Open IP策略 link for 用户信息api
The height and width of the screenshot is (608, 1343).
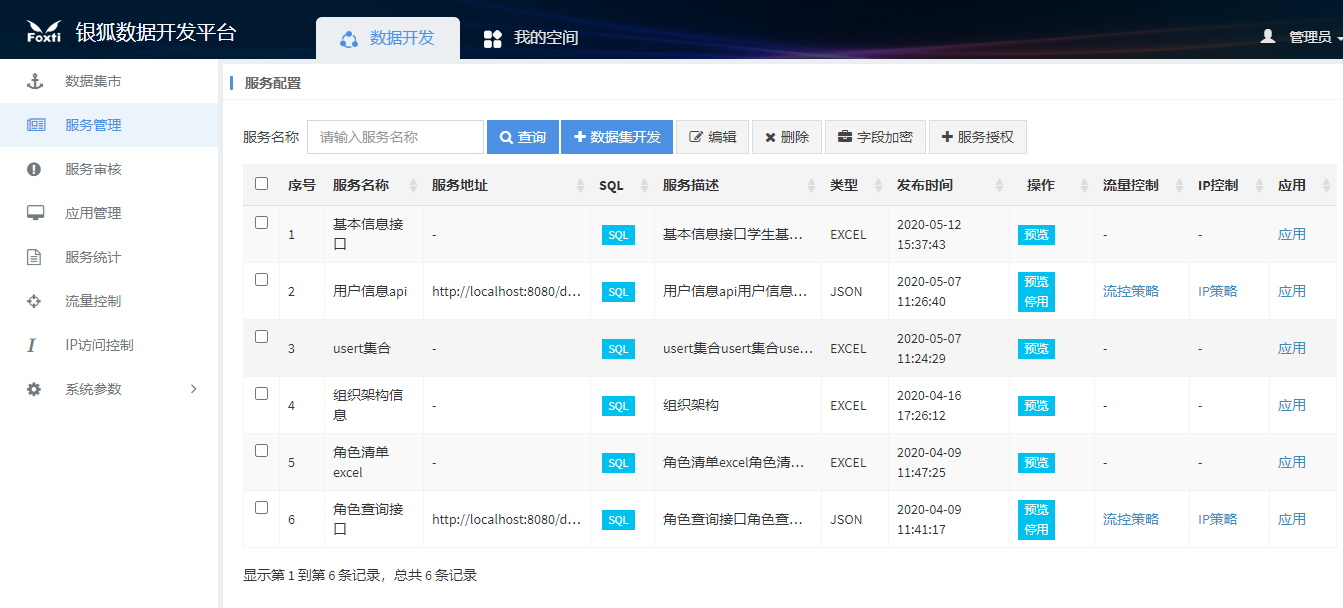(1218, 292)
